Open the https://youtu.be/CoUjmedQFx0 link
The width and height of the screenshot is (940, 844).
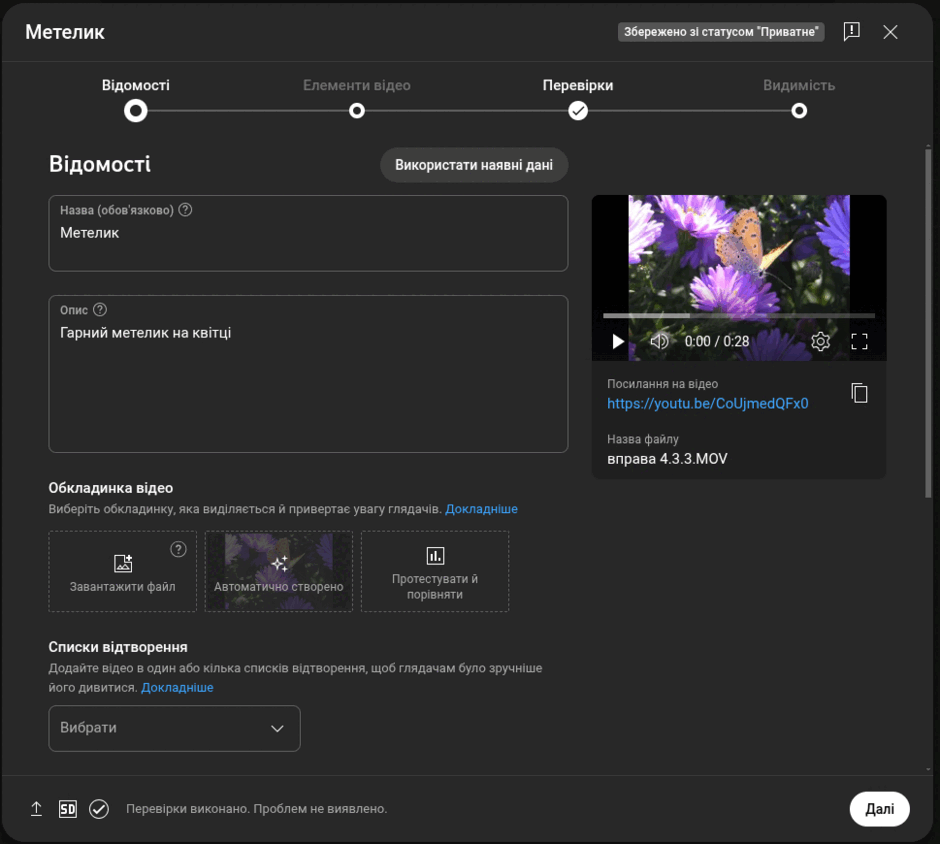tap(707, 404)
